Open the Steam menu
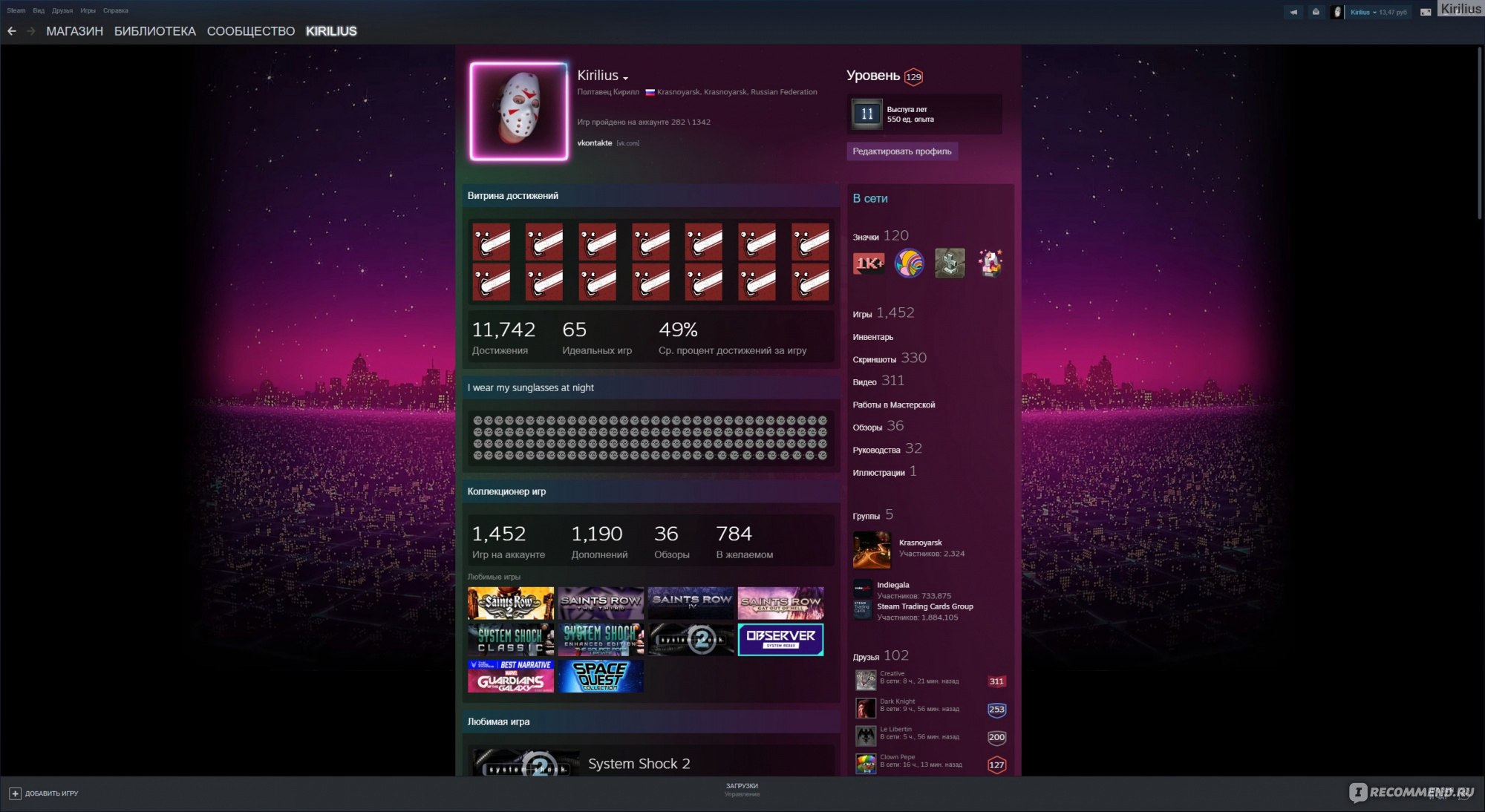 [x=16, y=10]
